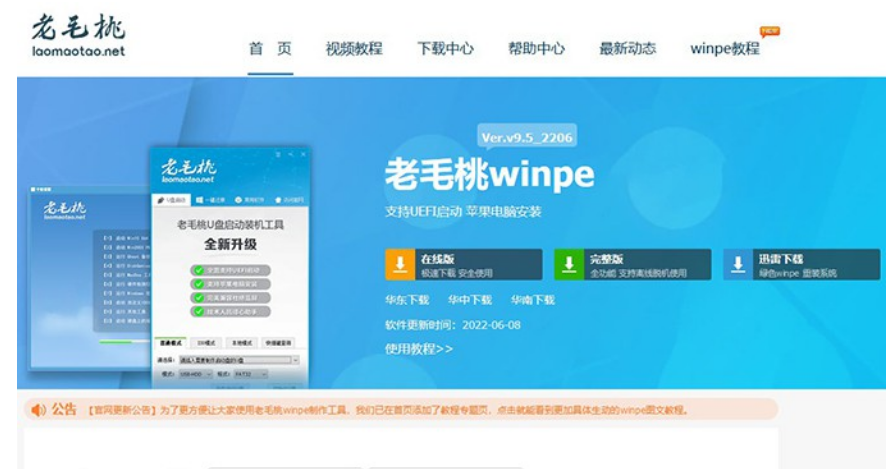Choose 华南下载 mirror link
Viewport: 887px width, 469px height.
pyautogui.click(x=532, y=300)
